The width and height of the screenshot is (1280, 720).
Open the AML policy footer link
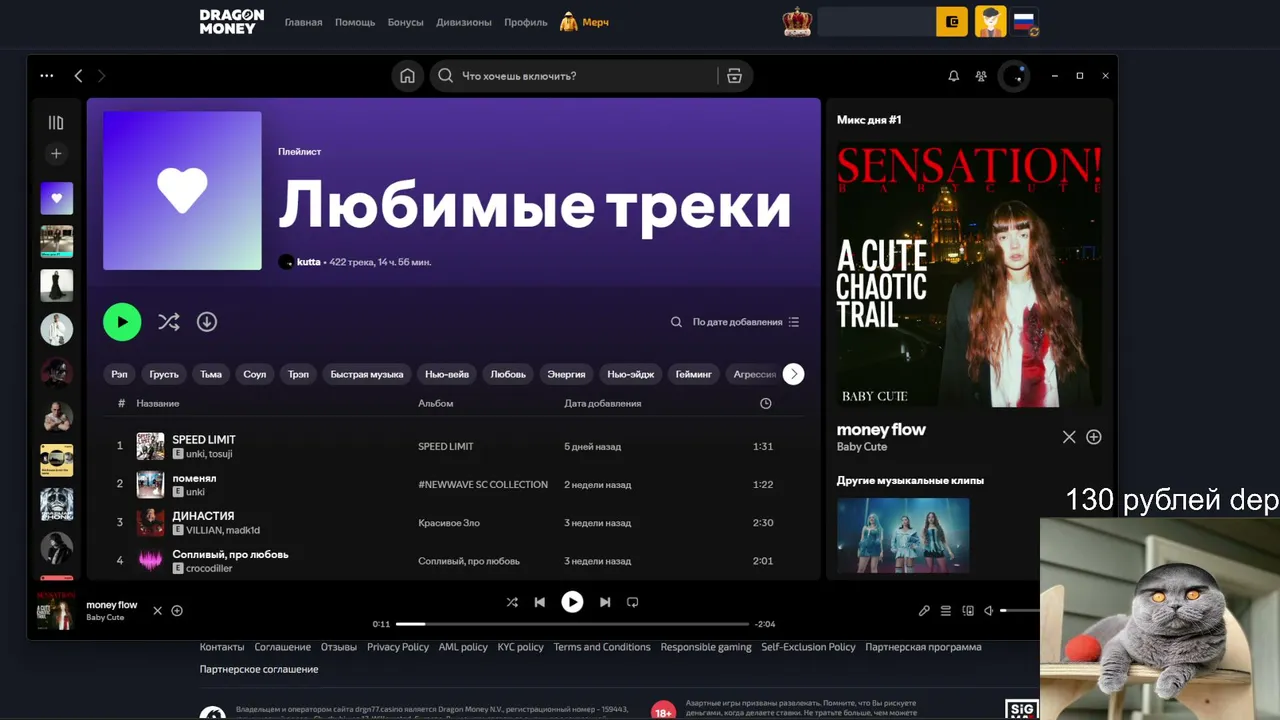coord(463,647)
